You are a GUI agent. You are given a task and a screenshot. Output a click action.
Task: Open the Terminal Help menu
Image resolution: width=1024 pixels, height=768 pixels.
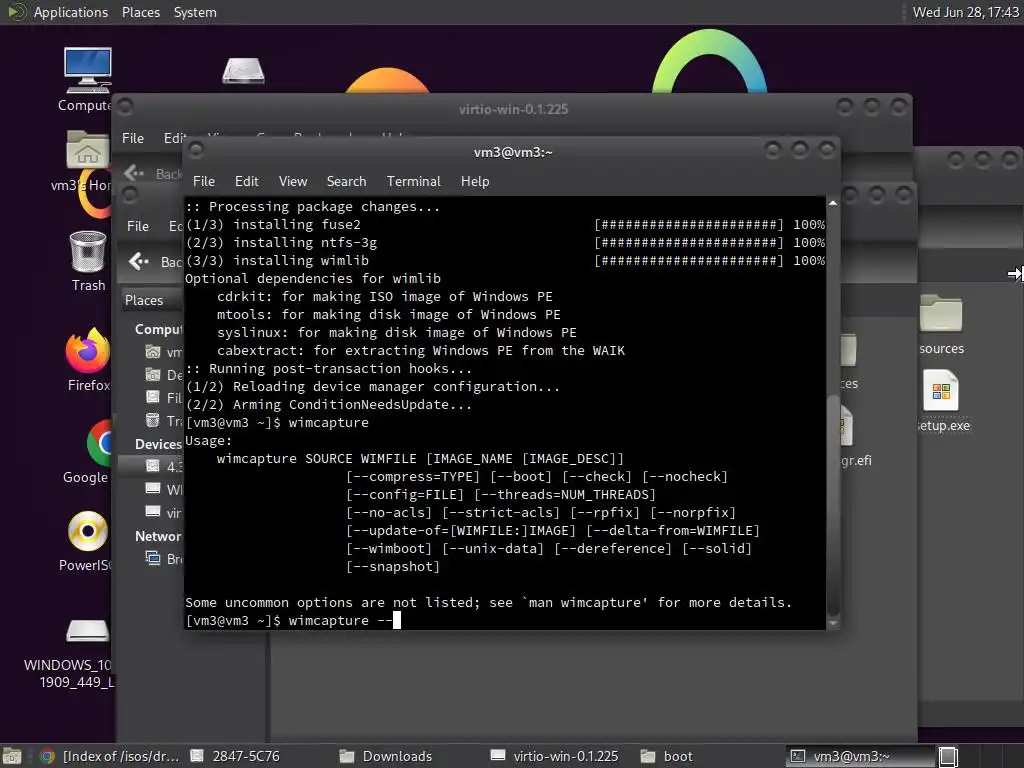coord(475,182)
